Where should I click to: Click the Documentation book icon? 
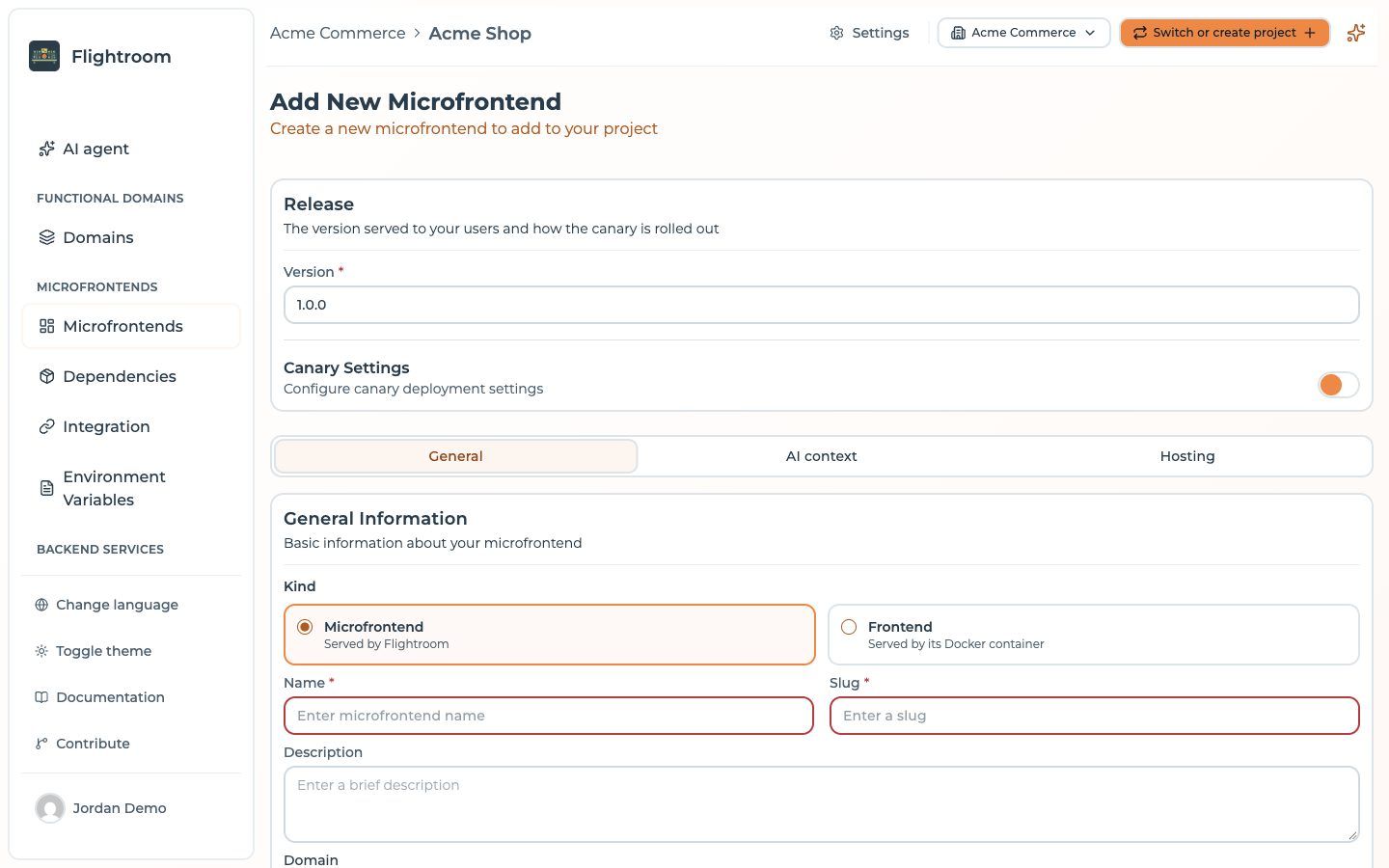[41, 697]
